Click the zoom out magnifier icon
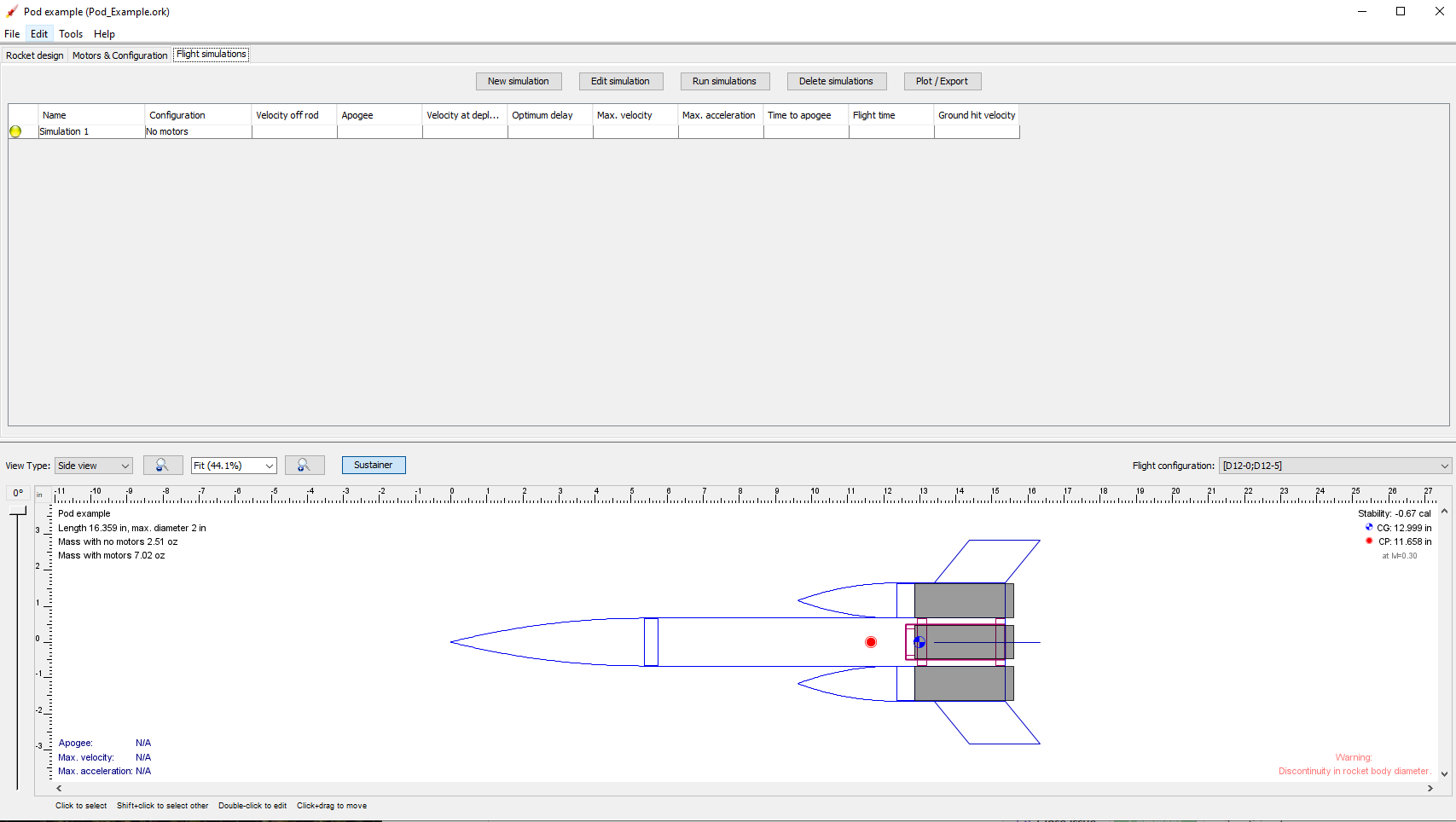 click(x=163, y=465)
